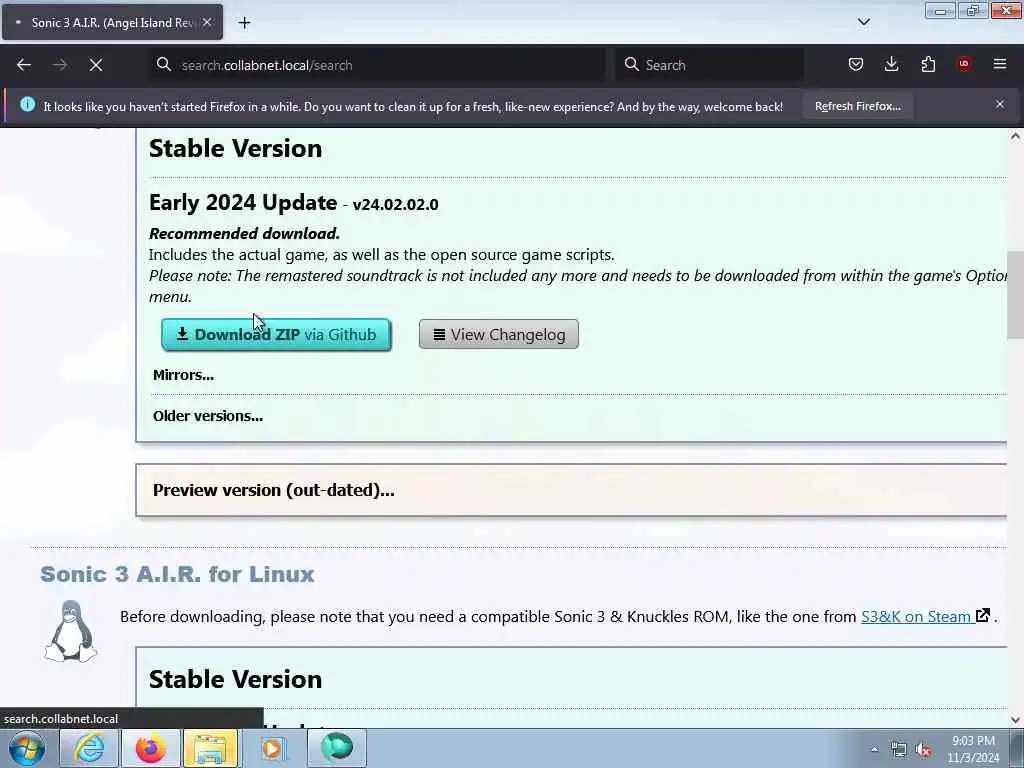
Task: Click the Linux Tux penguin image
Action: point(71,632)
